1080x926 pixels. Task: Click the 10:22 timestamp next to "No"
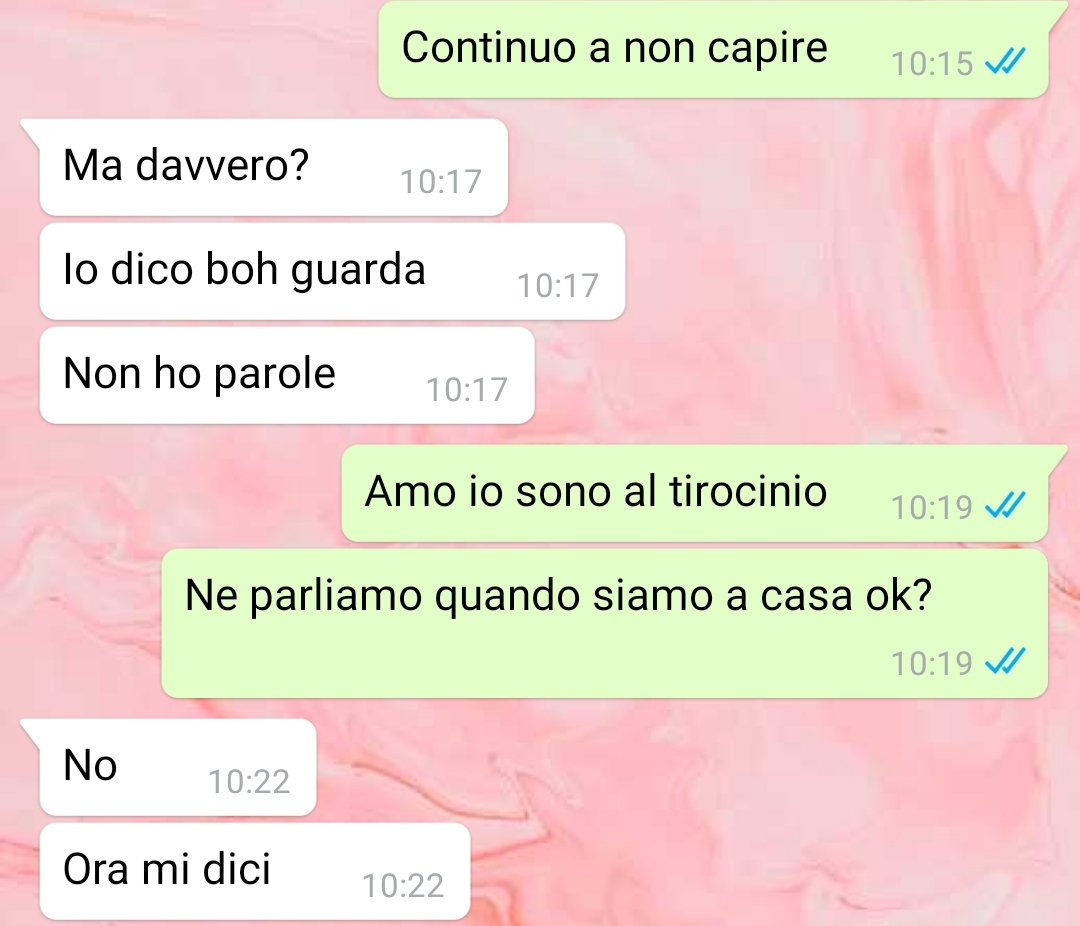tap(249, 781)
